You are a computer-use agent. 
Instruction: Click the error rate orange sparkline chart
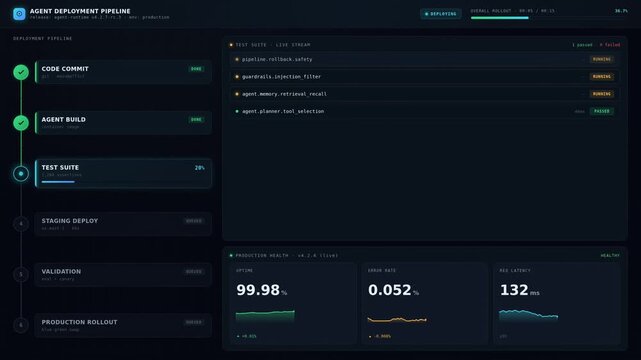[397, 320]
